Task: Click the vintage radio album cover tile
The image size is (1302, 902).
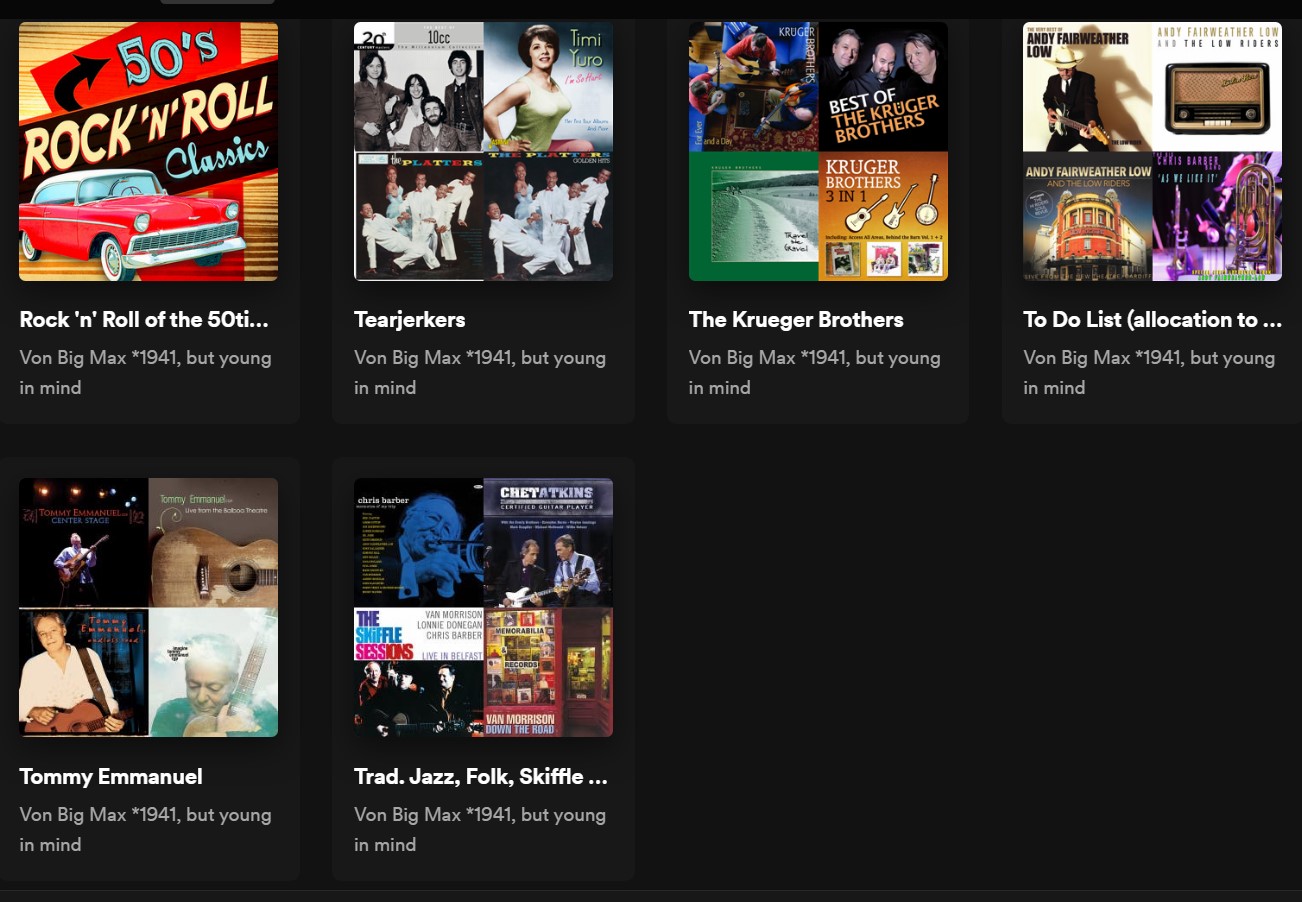Action: pyautogui.click(x=1217, y=87)
